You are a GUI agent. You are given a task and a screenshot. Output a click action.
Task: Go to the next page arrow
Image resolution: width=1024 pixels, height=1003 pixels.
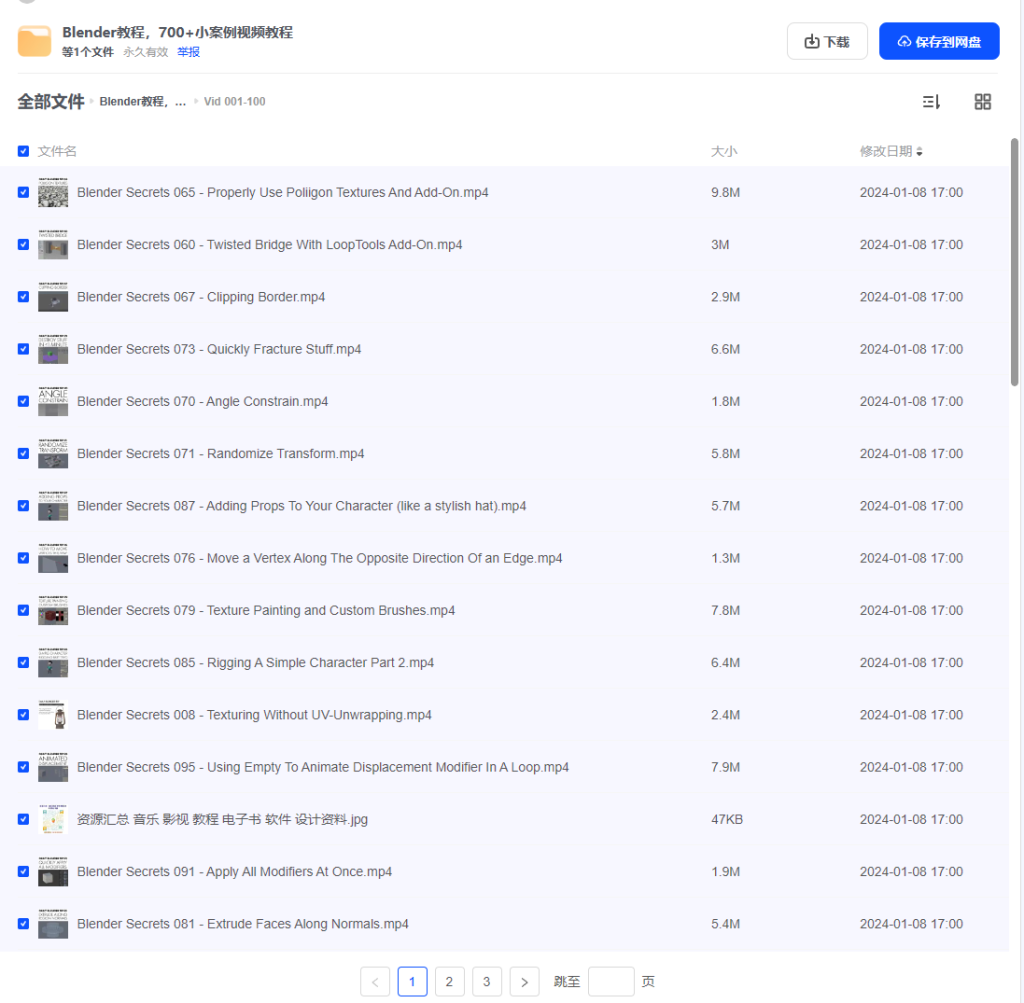point(524,982)
